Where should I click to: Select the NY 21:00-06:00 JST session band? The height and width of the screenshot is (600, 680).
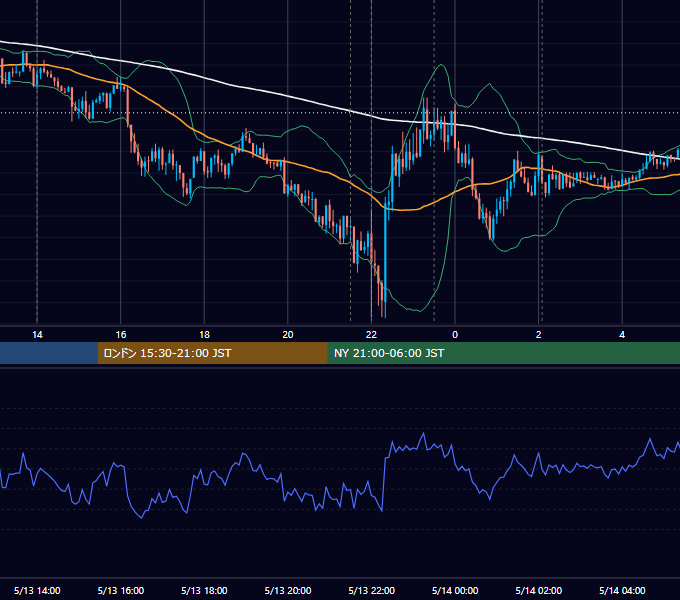(503, 353)
